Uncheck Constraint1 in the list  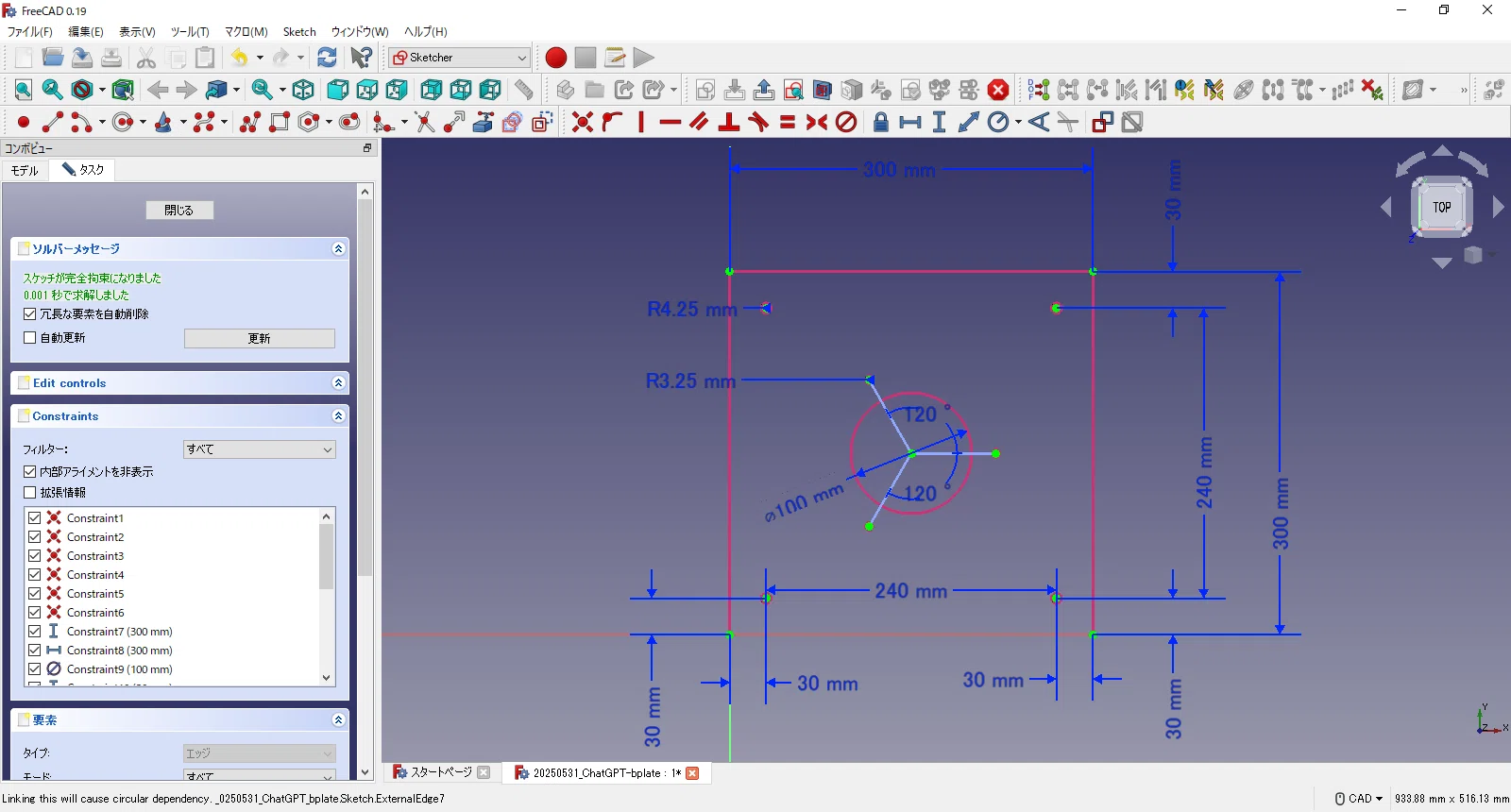[35, 517]
